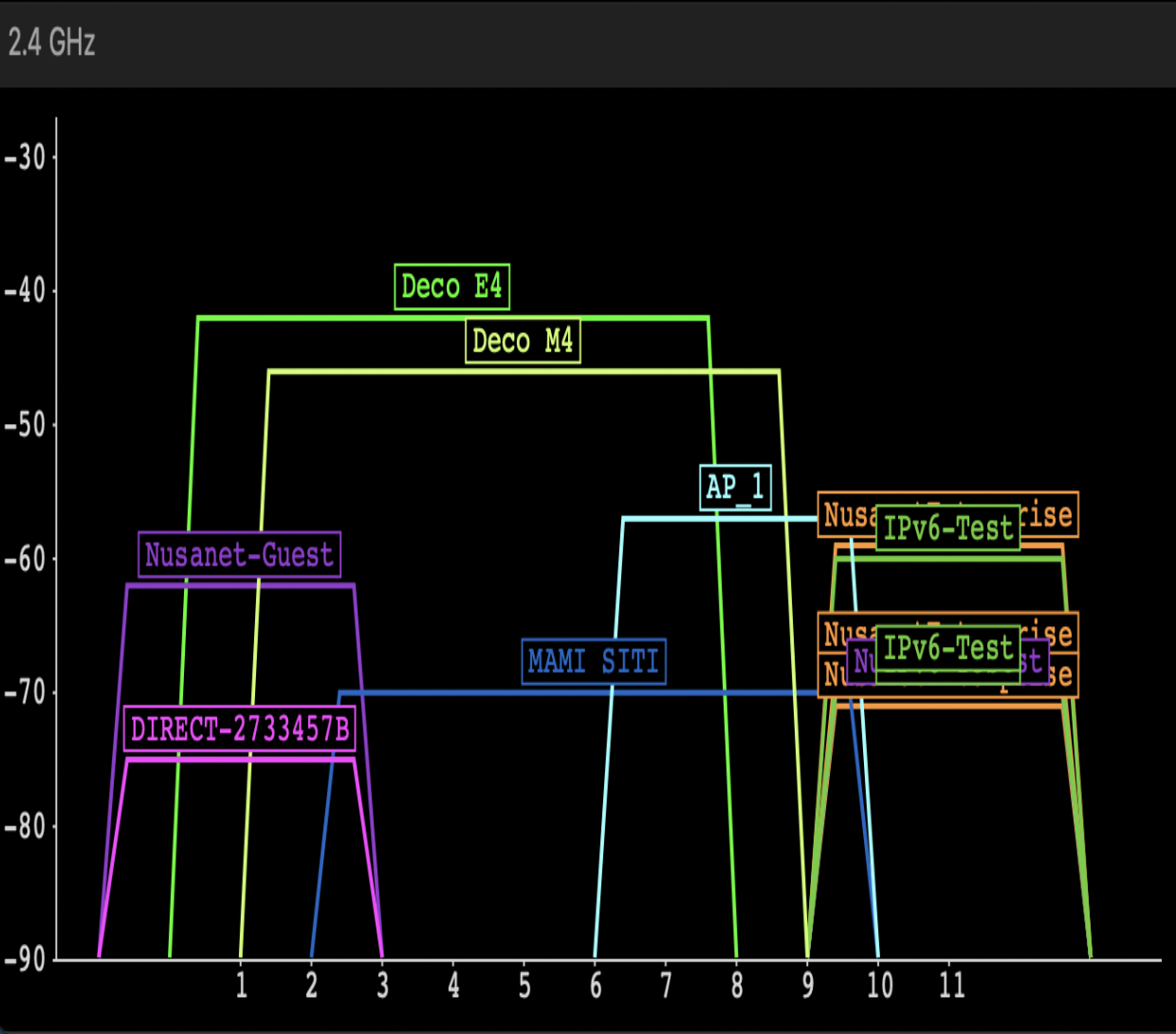Click channel 8 on the horizontal axis
Screen dimensions: 1176x1034
pyautogui.click(x=737, y=986)
